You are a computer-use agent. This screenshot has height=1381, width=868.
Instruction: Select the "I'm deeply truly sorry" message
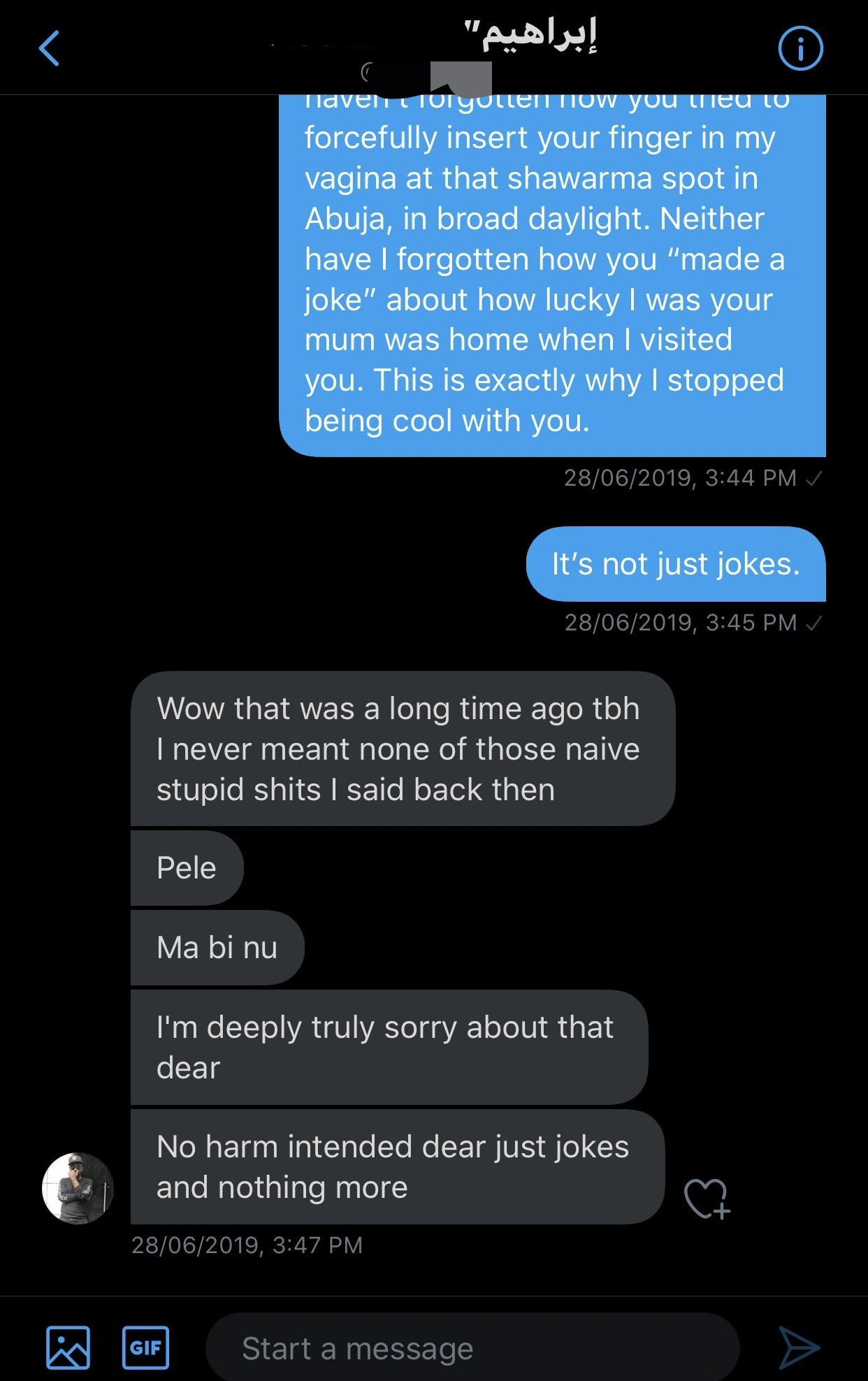[388, 1047]
